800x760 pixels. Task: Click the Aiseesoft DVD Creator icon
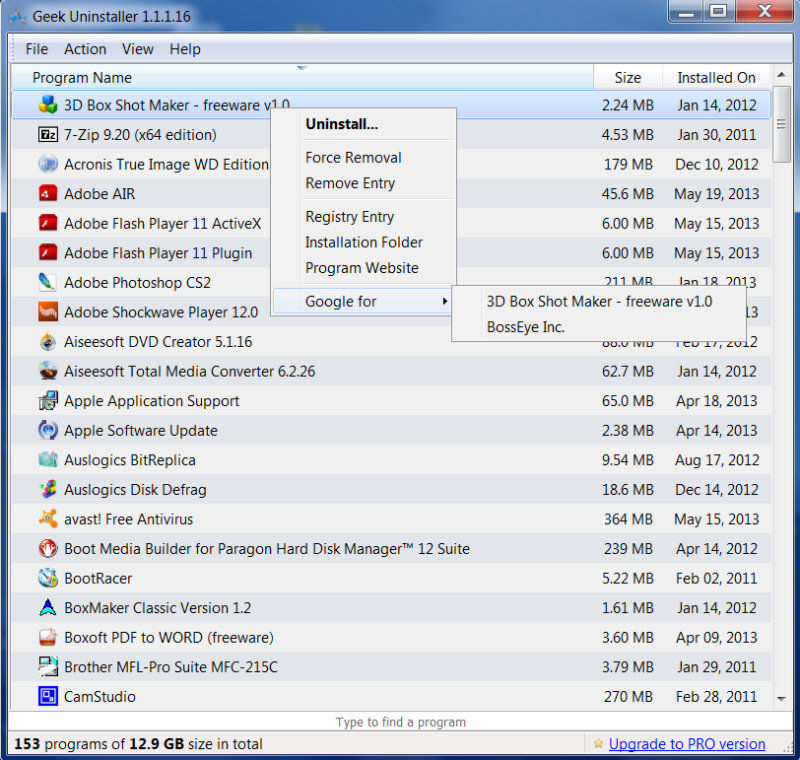(x=48, y=342)
